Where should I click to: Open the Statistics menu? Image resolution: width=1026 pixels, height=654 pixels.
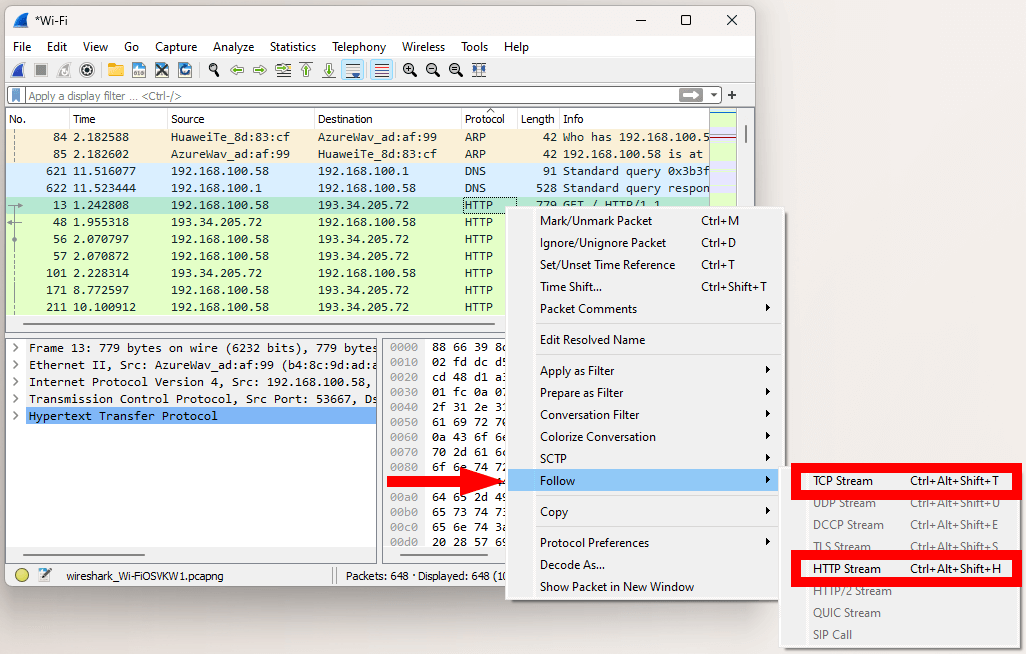click(x=293, y=47)
